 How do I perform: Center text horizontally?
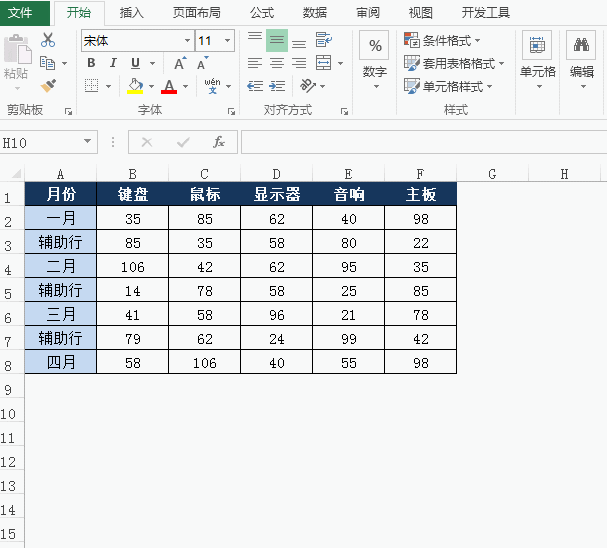[277, 63]
